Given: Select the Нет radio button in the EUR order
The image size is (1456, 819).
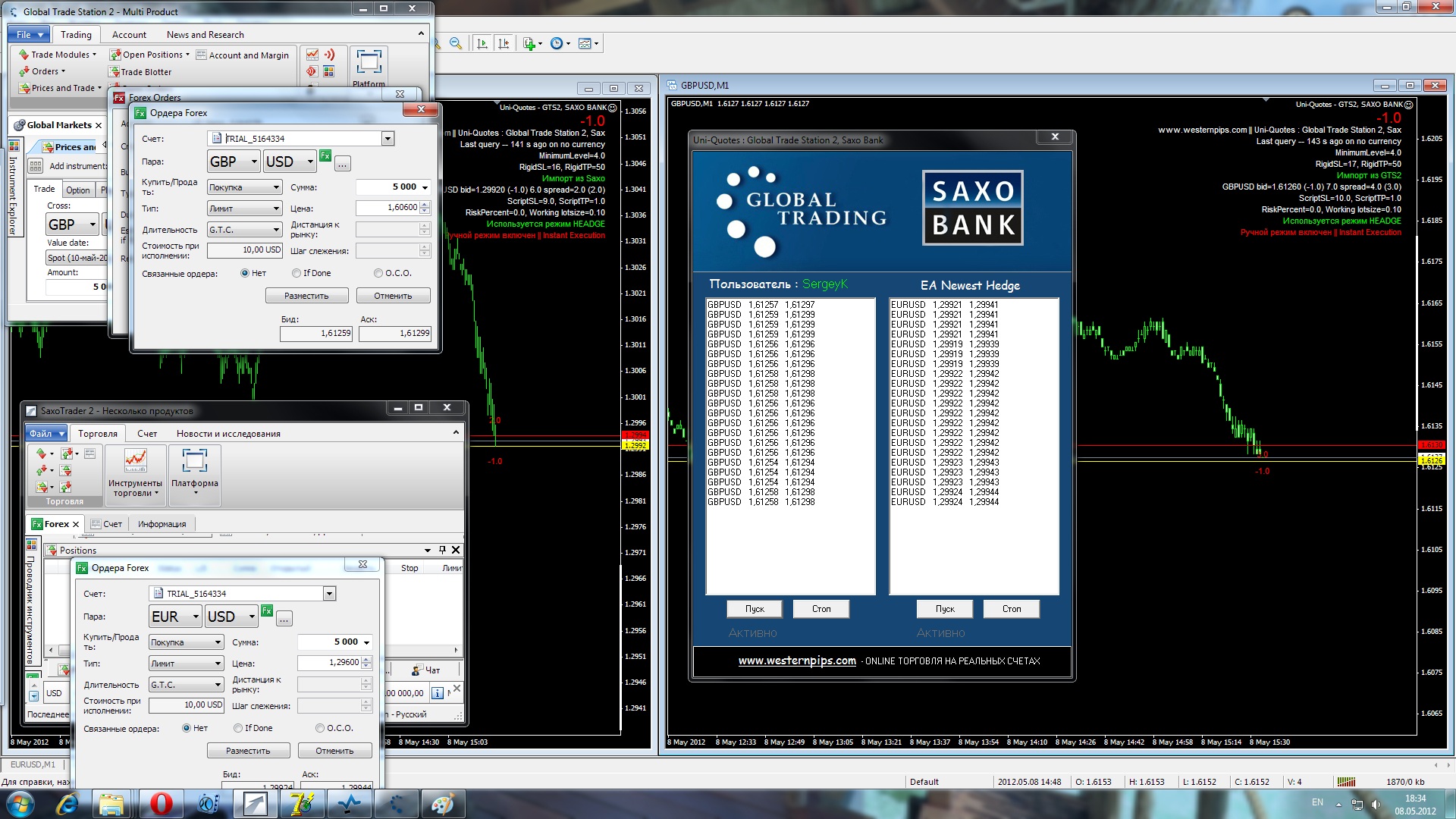Looking at the screenshot, I should pos(187,728).
